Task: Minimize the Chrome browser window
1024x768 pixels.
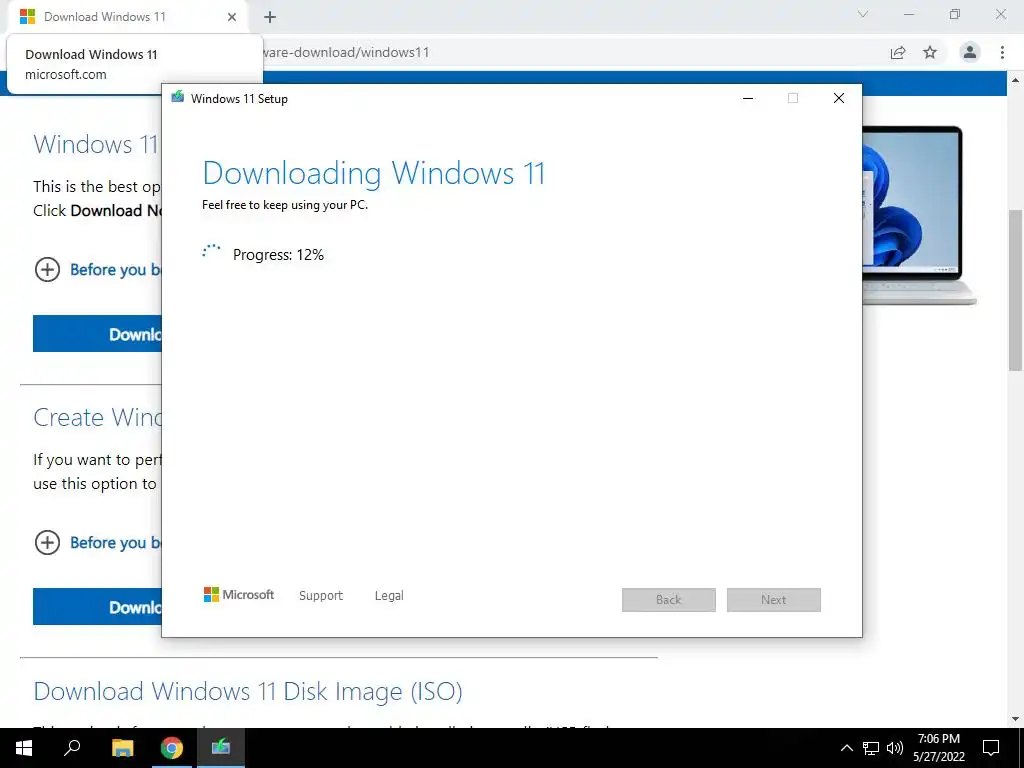Action: point(908,14)
